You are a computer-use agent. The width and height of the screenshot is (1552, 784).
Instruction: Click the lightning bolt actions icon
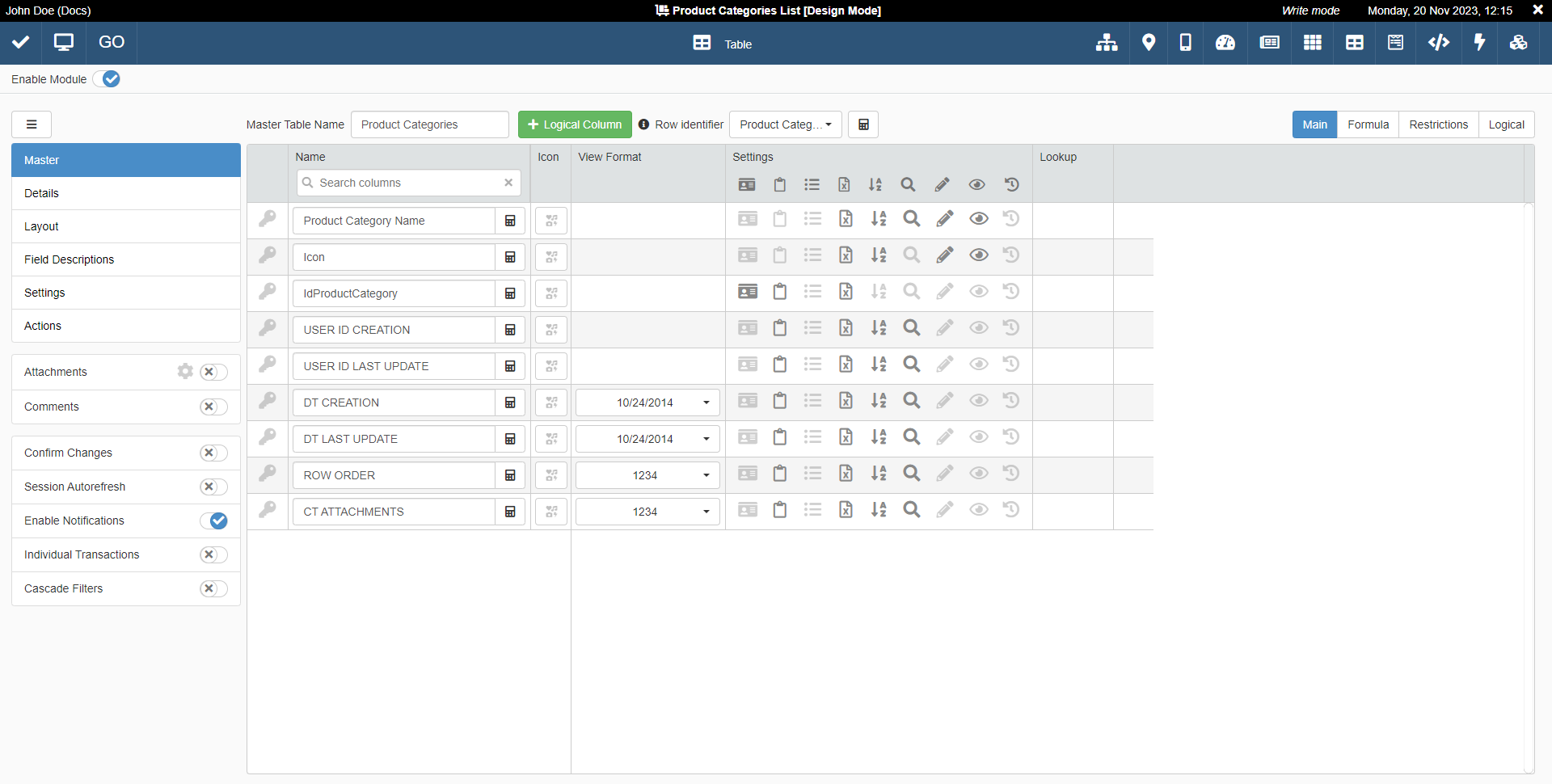click(x=1479, y=43)
